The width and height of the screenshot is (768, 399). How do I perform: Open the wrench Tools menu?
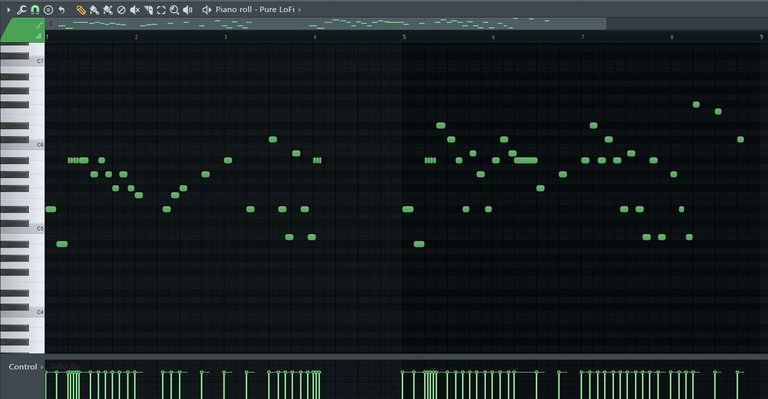pos(22,9)
